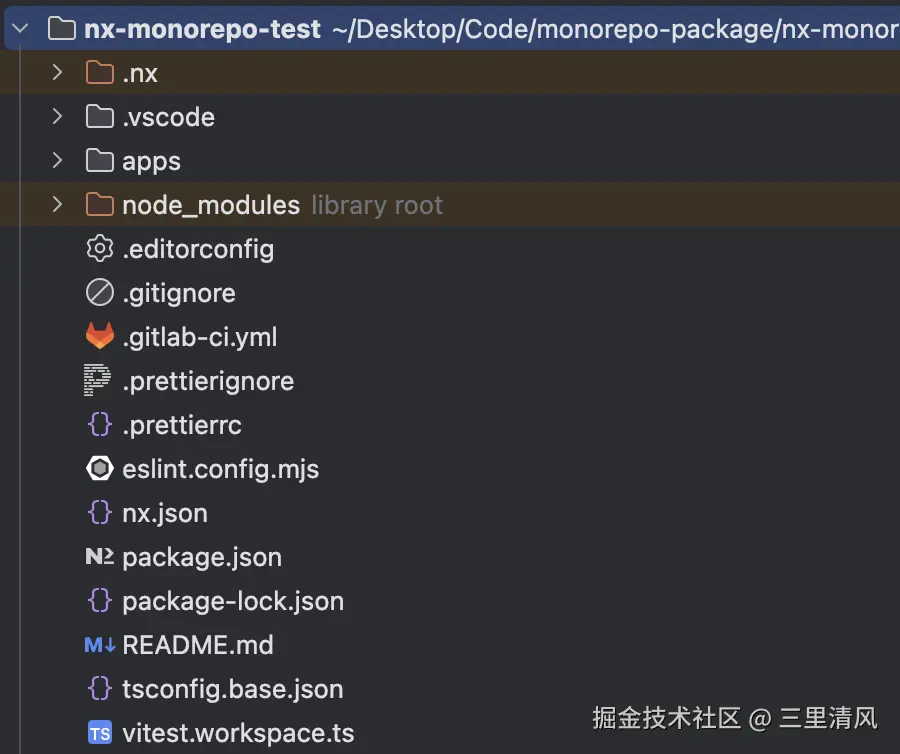Click the nx-monorepo-test project folder icon
Viewport: 900px width, 754px height.
[x=62, y=28]
